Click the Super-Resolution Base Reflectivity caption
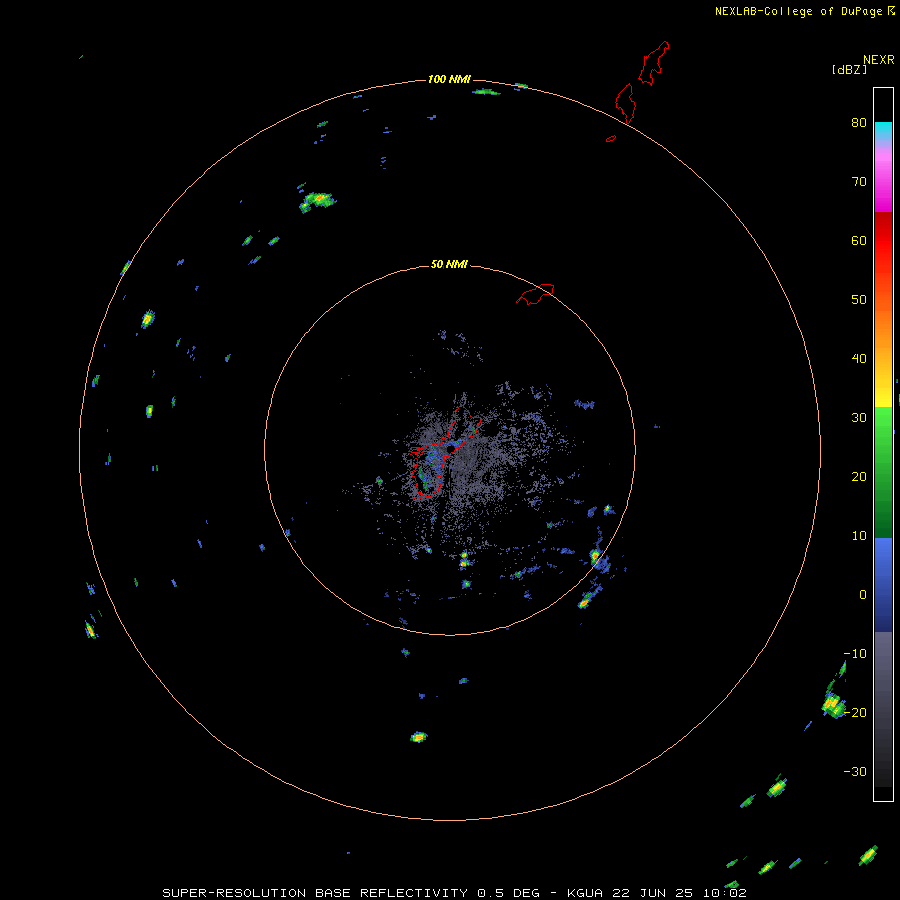Image resolution: width=900 pixels, height=900 pixels. pyautogui.click(x=454, y=893)
